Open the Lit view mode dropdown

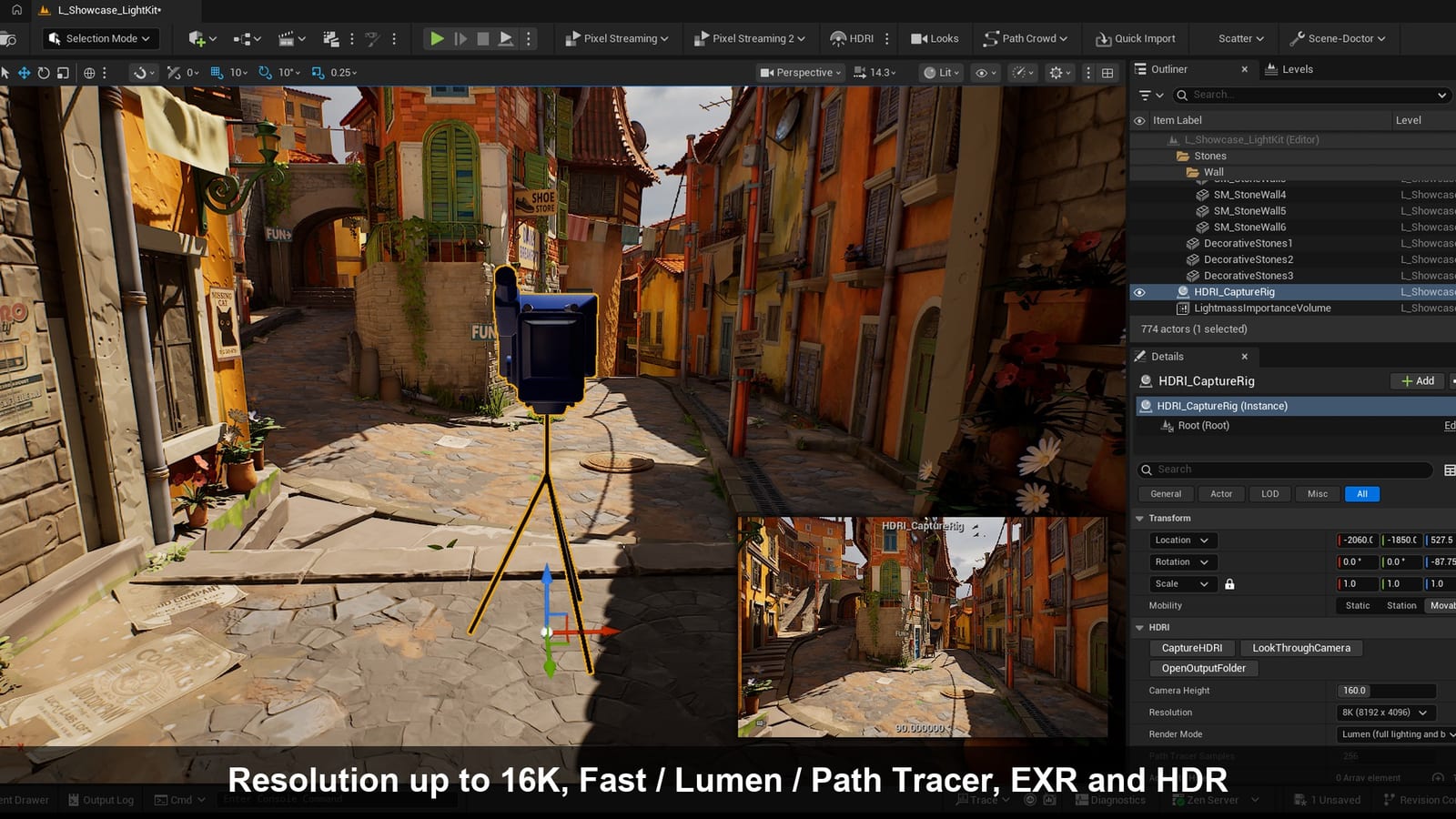click(942, 73)
